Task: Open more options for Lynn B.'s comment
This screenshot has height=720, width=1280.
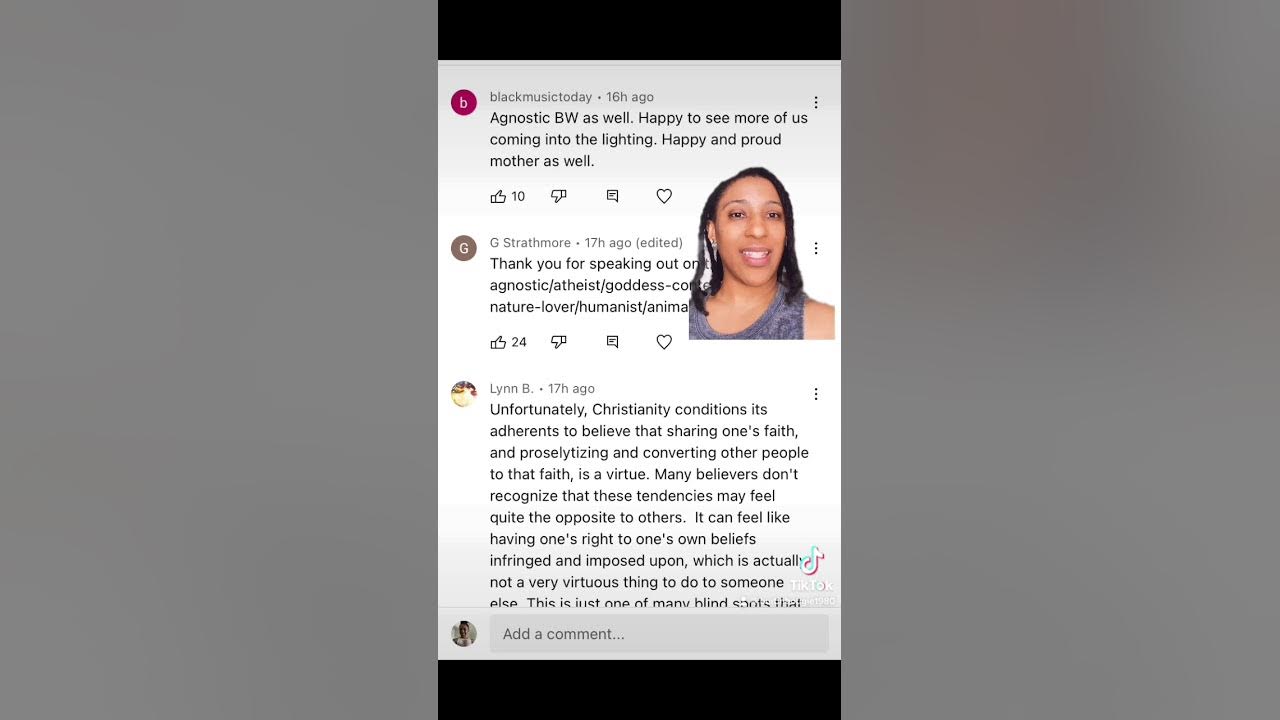Action: tap(816, 394)
